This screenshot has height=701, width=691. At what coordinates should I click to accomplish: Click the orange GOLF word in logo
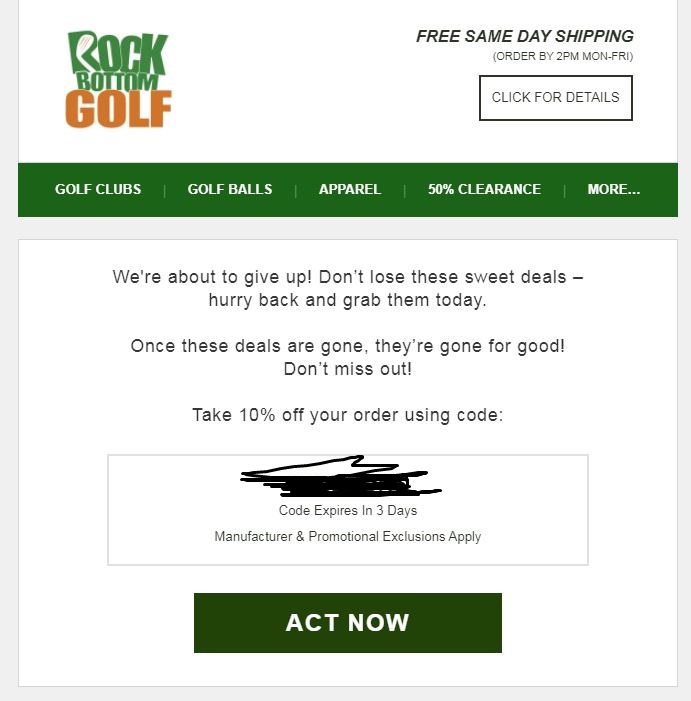118,109
